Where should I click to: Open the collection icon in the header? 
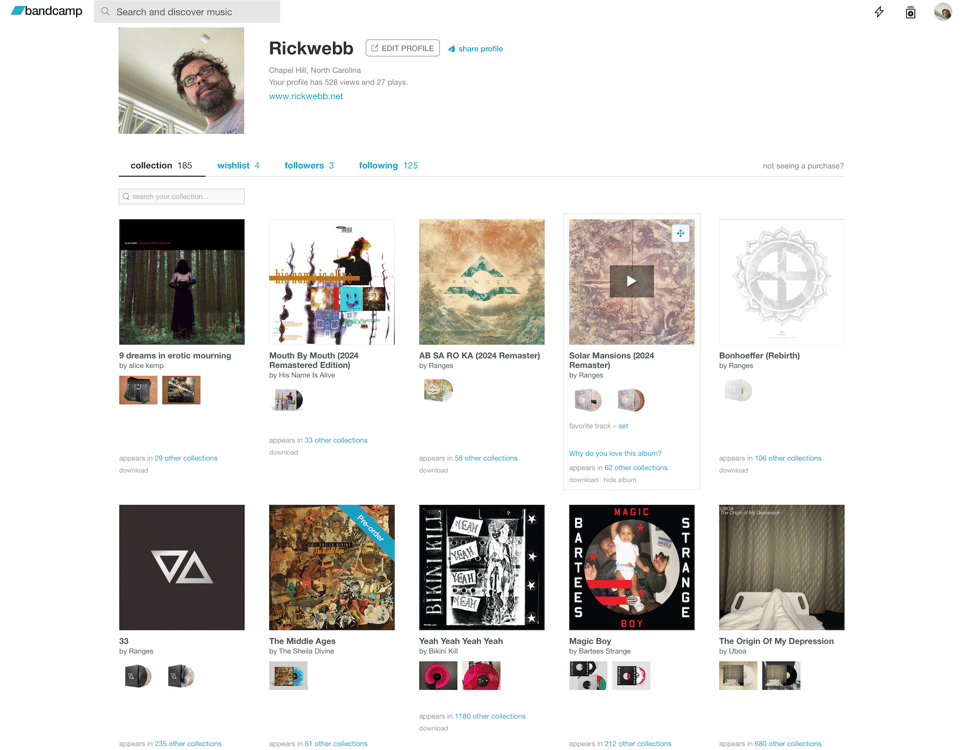(x=910, y=12)
